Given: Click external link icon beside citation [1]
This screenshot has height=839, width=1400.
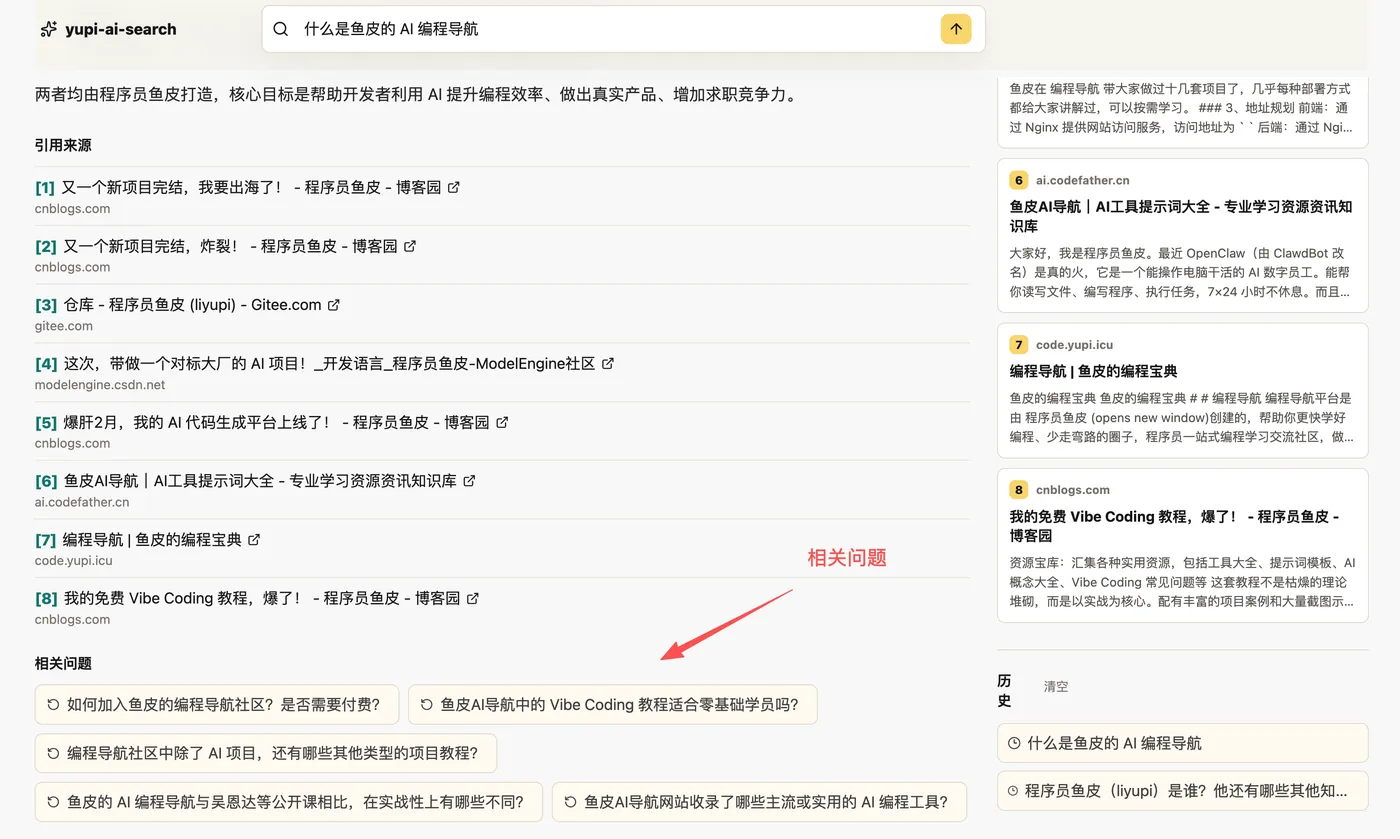Looking at the screenshot, I should point(454,187).
